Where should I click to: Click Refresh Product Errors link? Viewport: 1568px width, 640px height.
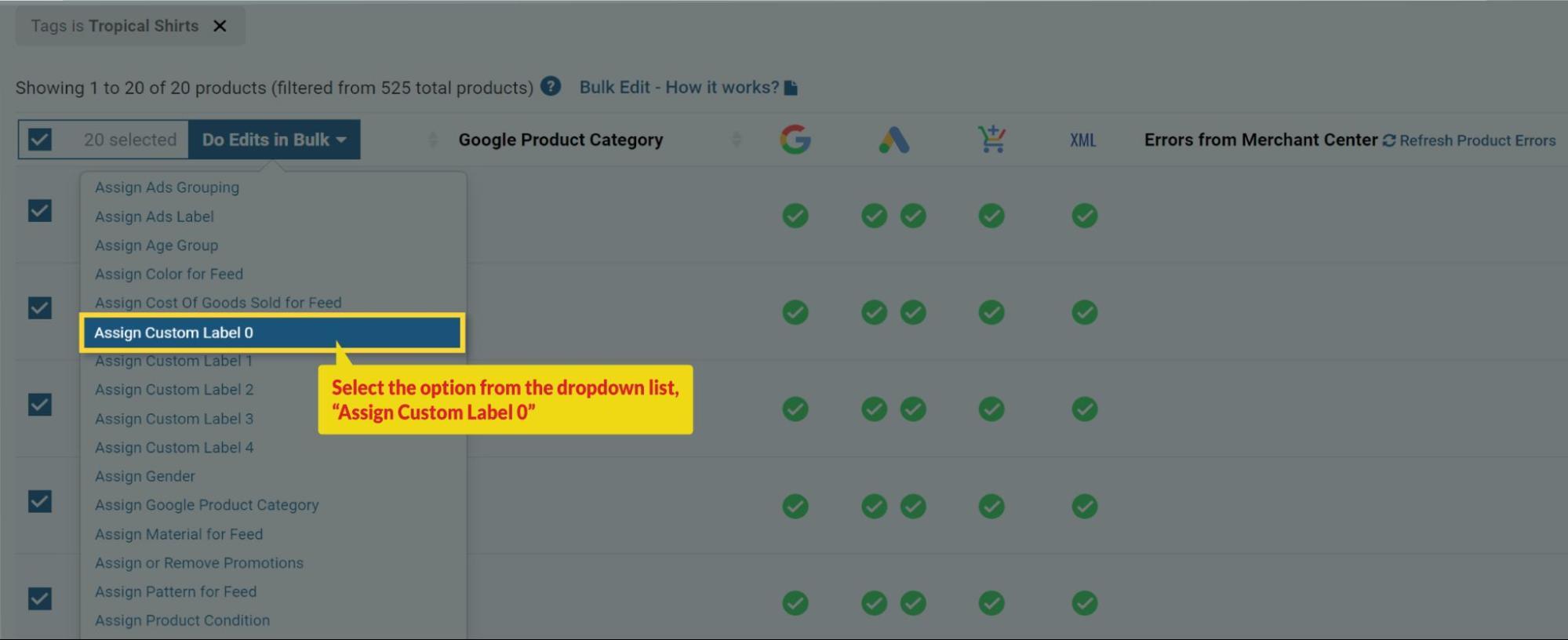(x=1477, y=140)
